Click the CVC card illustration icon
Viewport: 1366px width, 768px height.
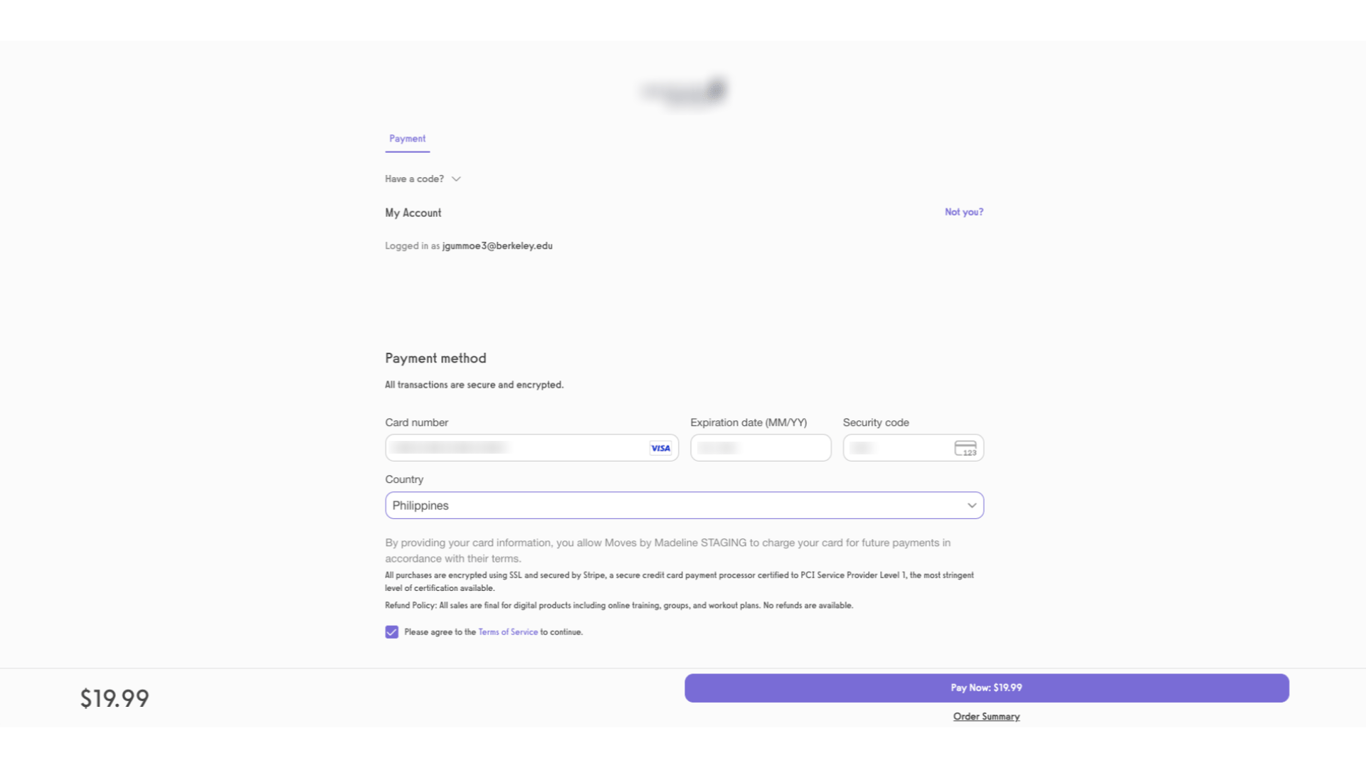[967, 447]
